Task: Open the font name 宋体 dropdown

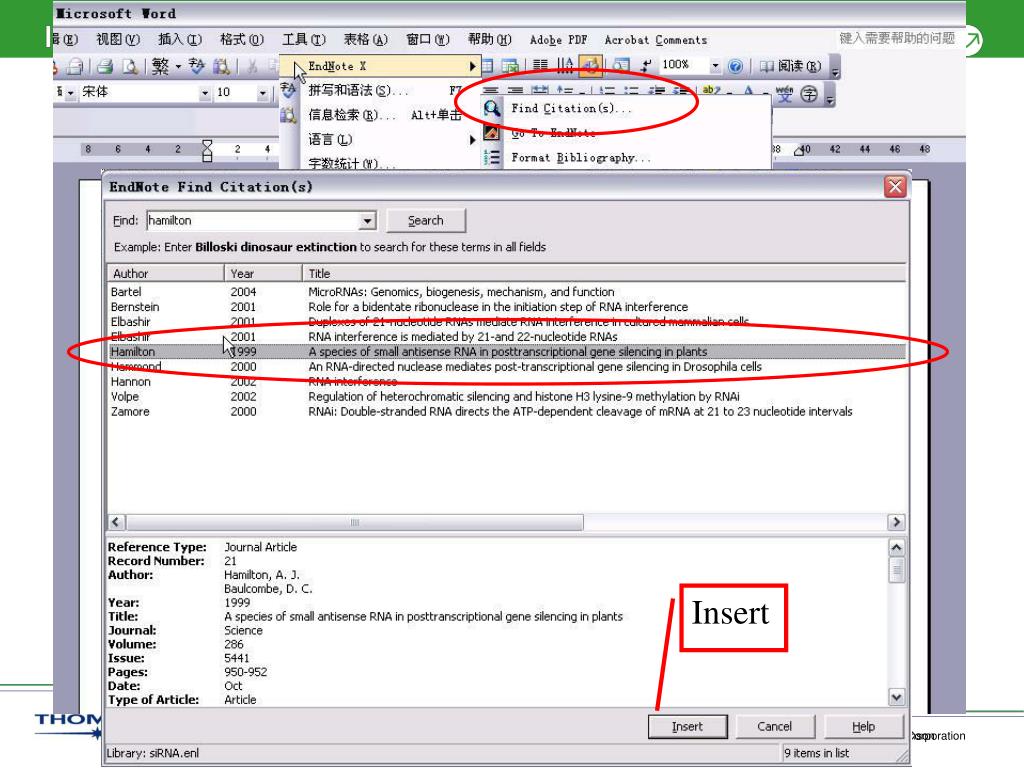Action: [205, 93]
